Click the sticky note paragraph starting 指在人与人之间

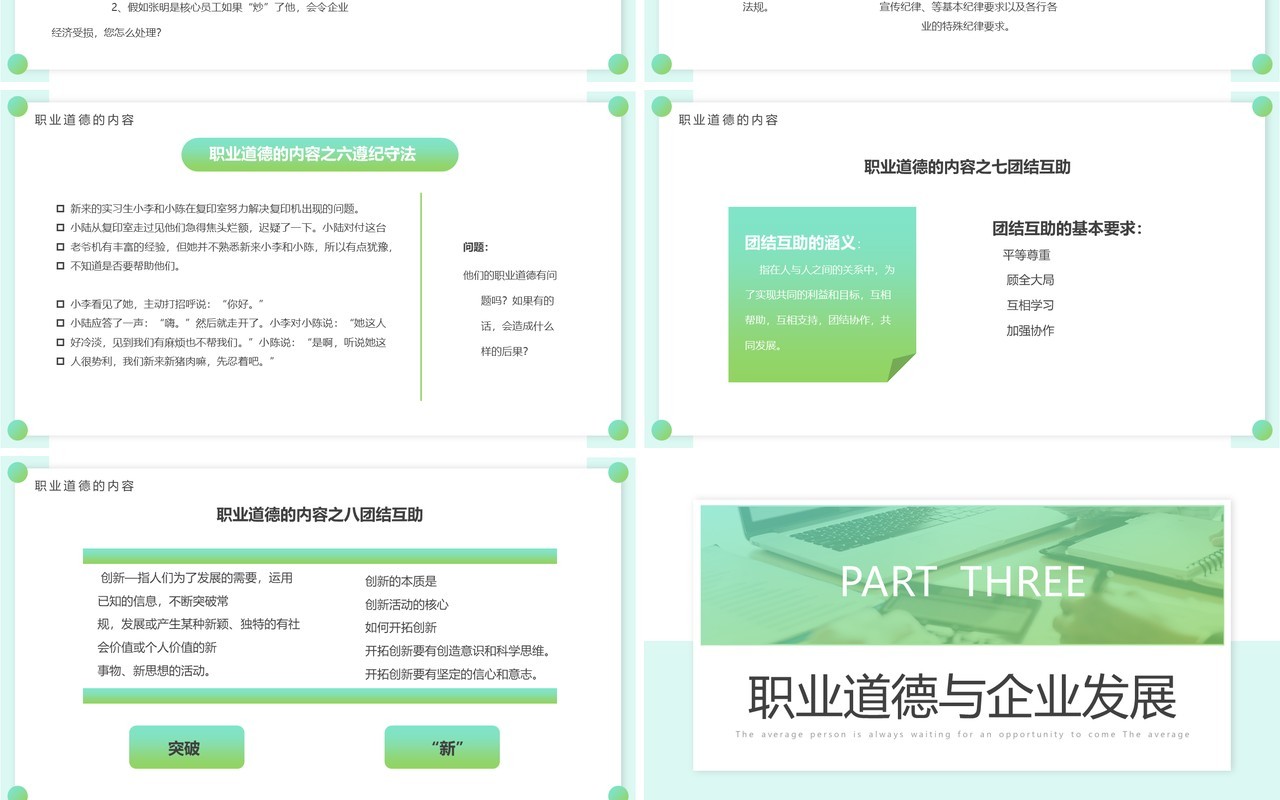[819, 308]
